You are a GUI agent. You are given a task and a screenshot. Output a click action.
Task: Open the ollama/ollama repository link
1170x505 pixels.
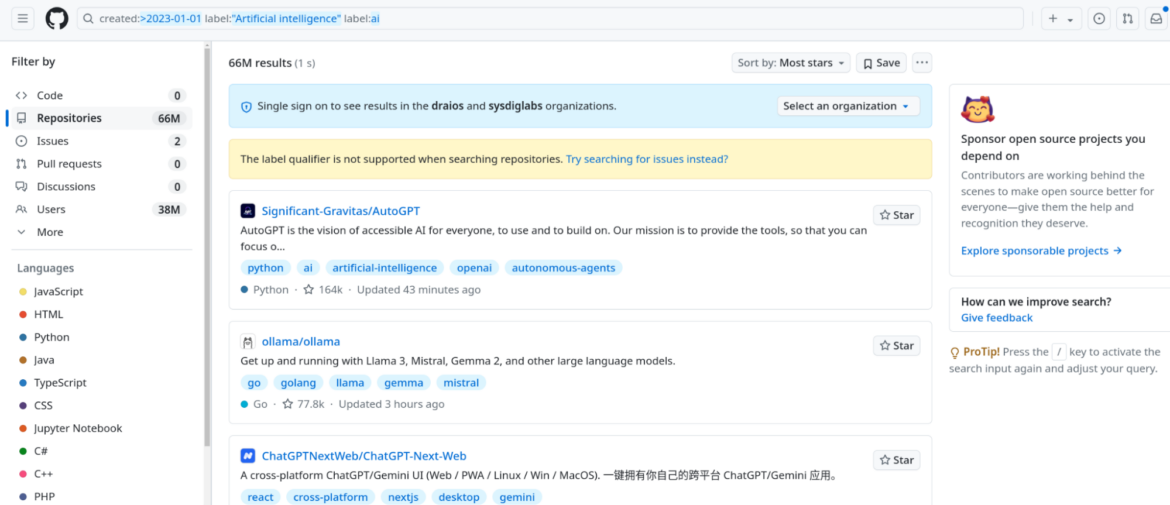(x=301, y=342)
